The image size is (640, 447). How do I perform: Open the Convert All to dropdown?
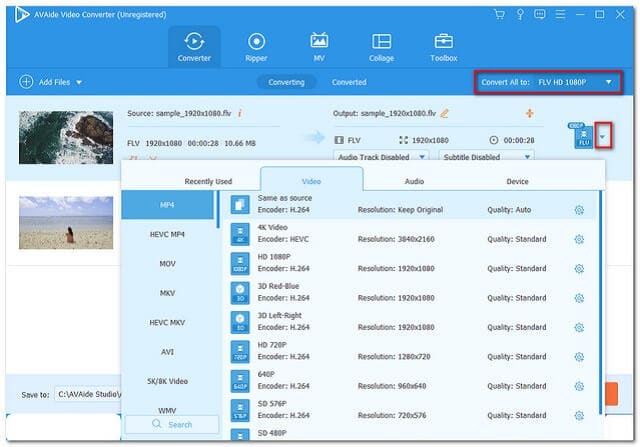(x=548, y=82)
